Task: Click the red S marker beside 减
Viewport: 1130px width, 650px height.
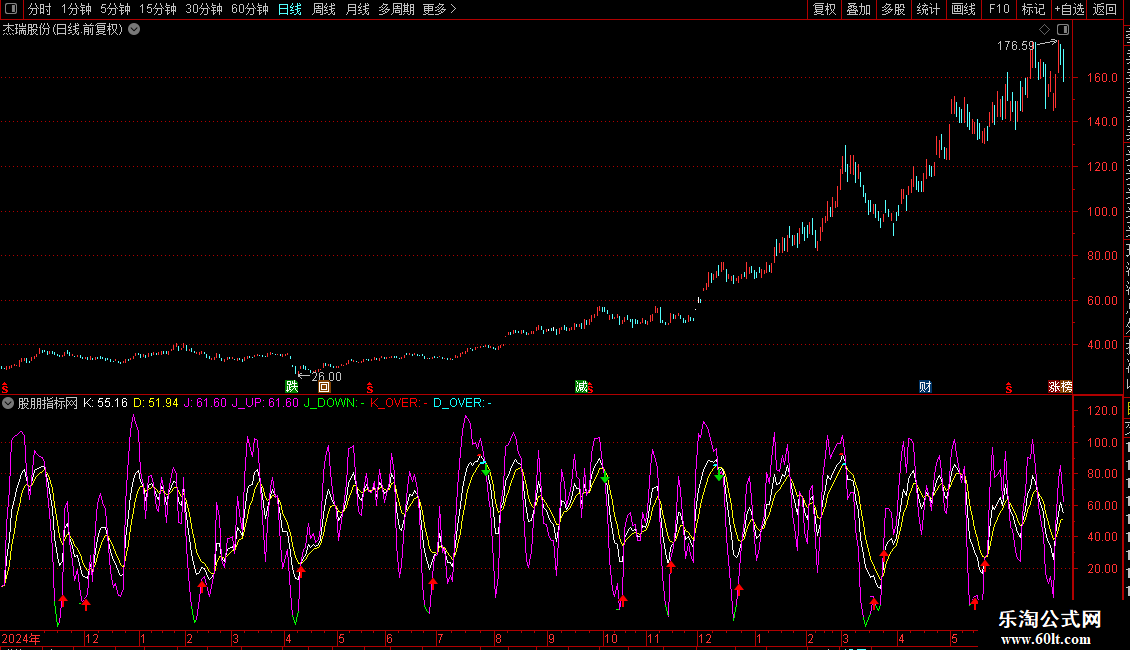Action: (590, 388)
